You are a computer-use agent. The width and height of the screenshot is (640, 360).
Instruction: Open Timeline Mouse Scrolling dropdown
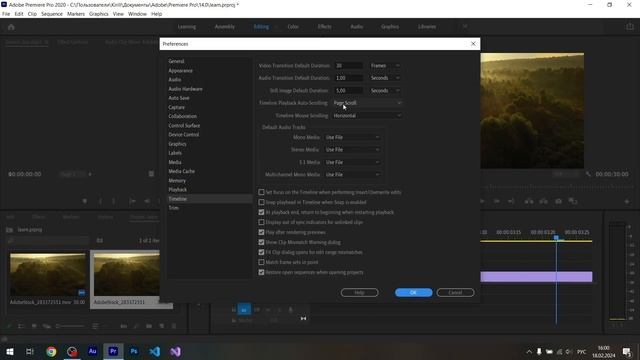pos(367,116)
